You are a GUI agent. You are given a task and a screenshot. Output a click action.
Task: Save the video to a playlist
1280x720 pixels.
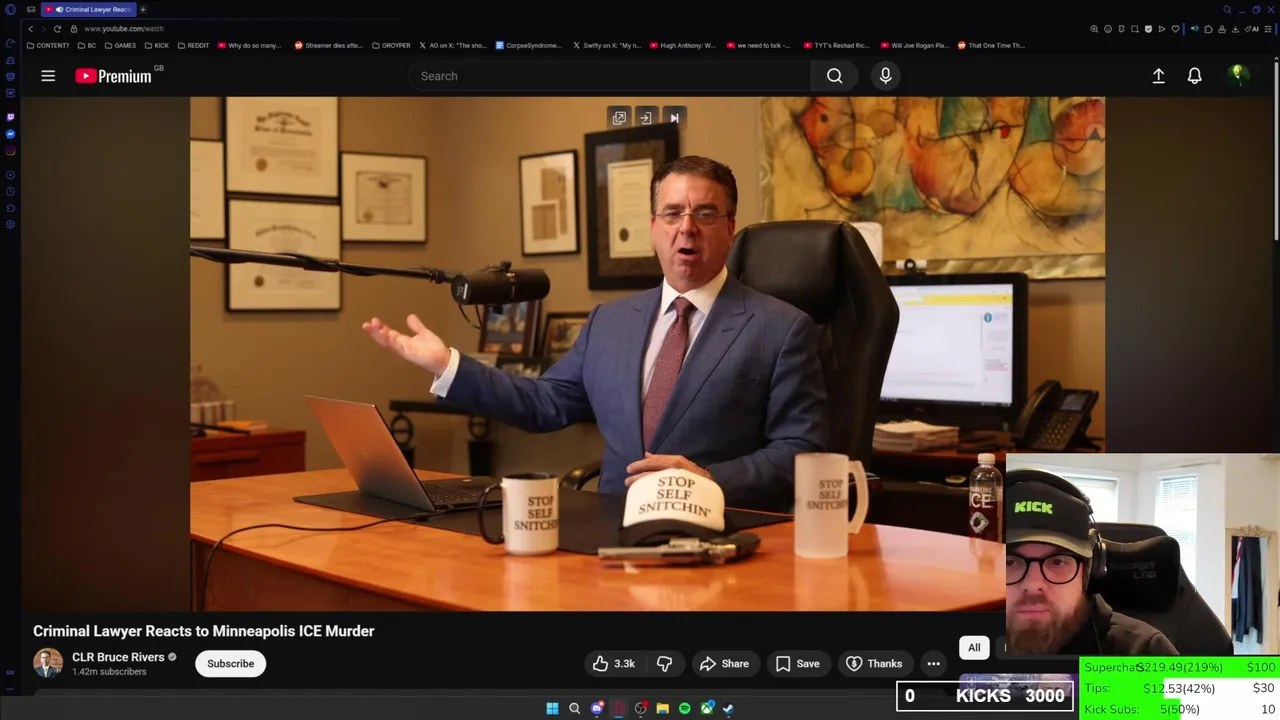pyautogui.click(x=798, y=663)
